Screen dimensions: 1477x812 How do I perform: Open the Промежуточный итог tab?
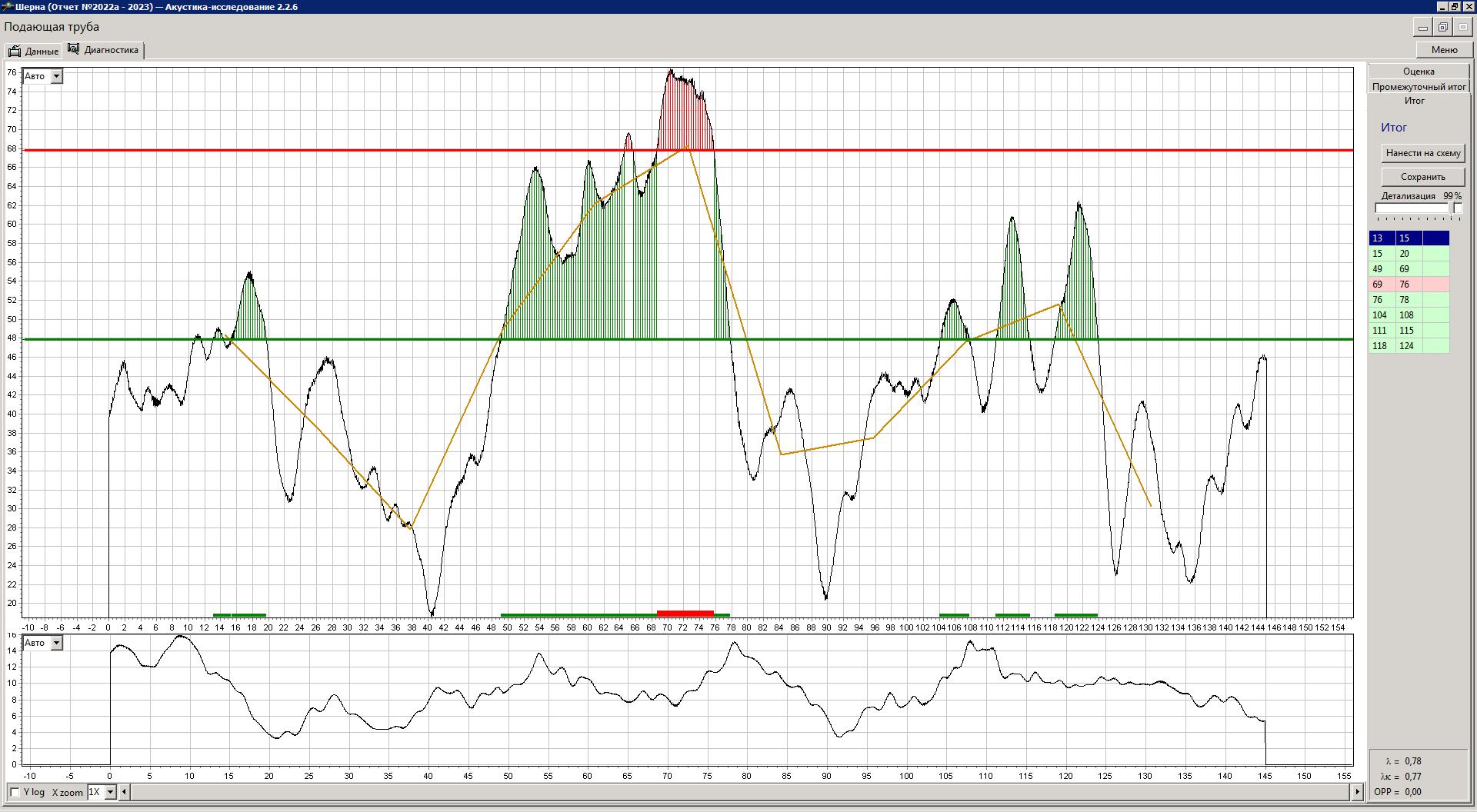[x=1419, y=87]
